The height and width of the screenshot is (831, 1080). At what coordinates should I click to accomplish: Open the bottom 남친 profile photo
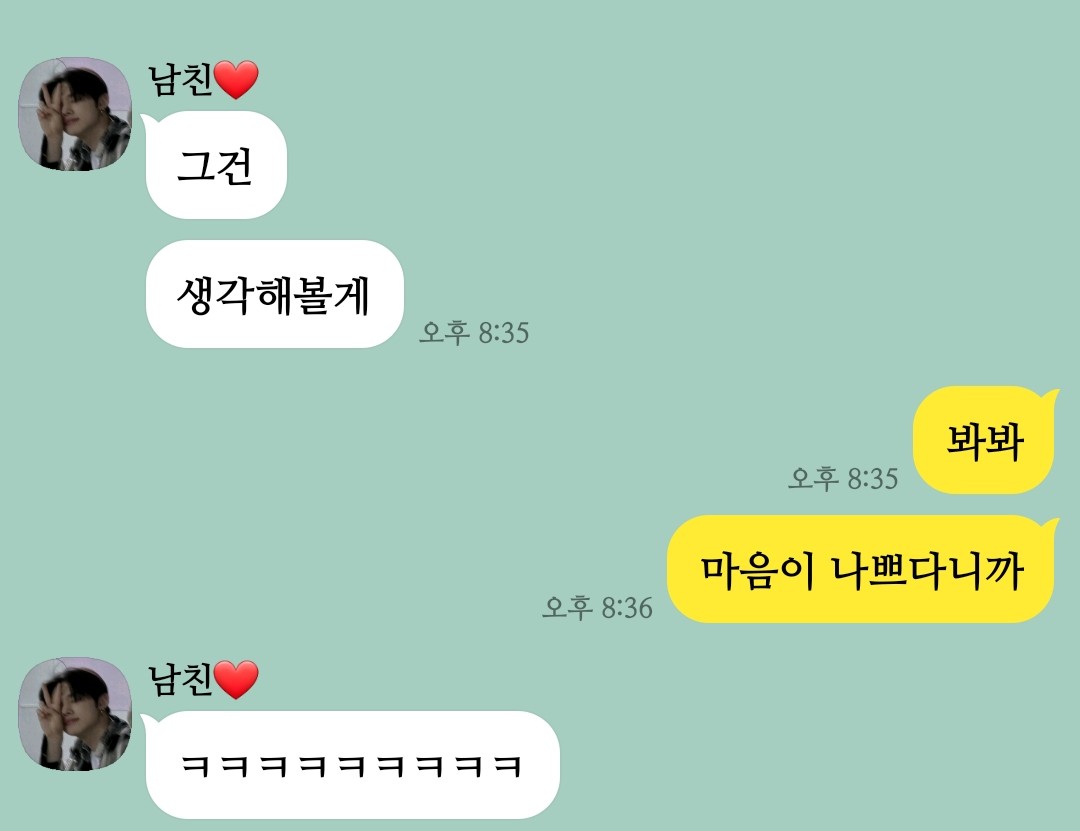(x=74, y=714)
